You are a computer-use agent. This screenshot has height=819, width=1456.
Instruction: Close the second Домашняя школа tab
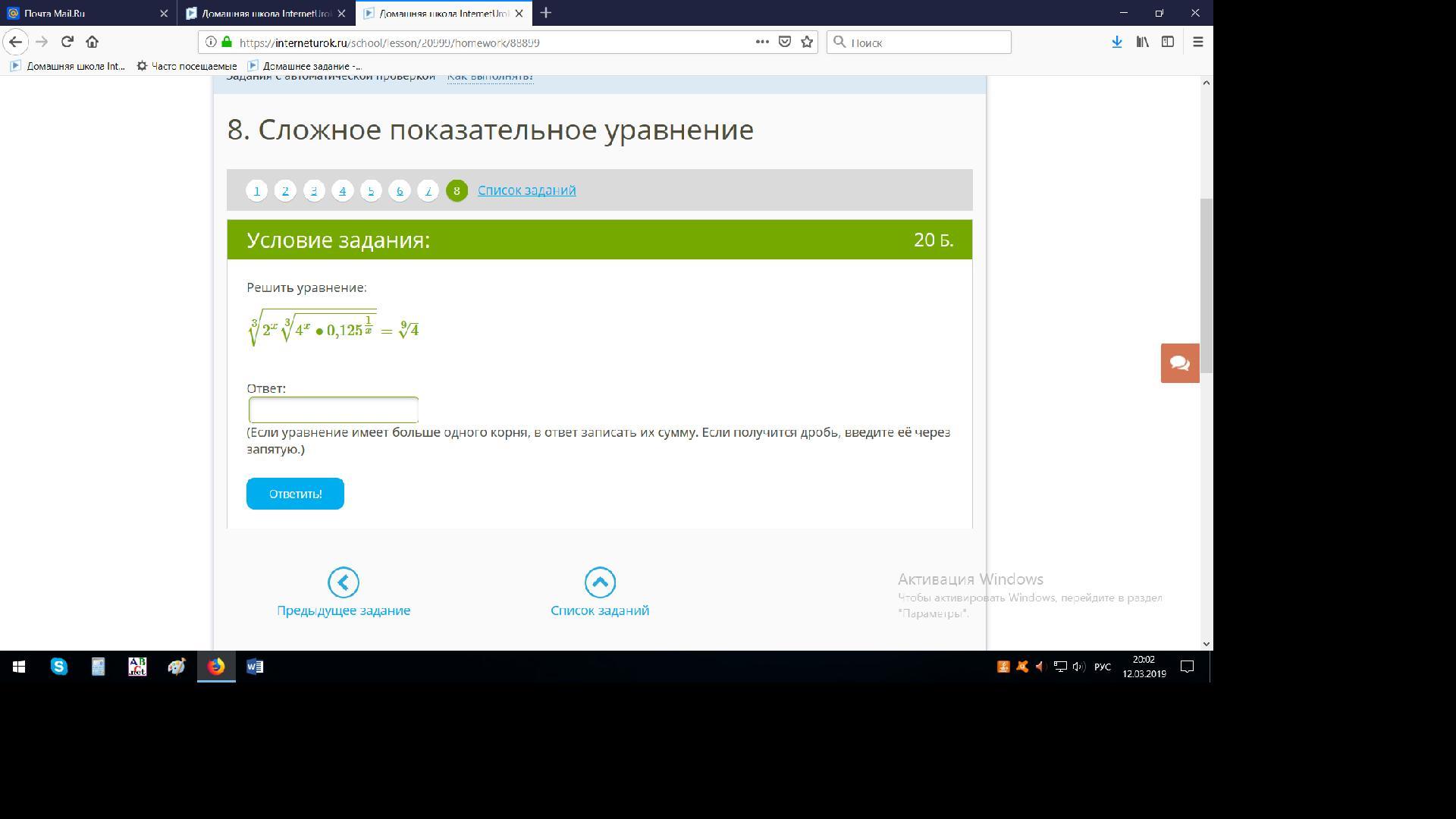(x=341, y=14)
